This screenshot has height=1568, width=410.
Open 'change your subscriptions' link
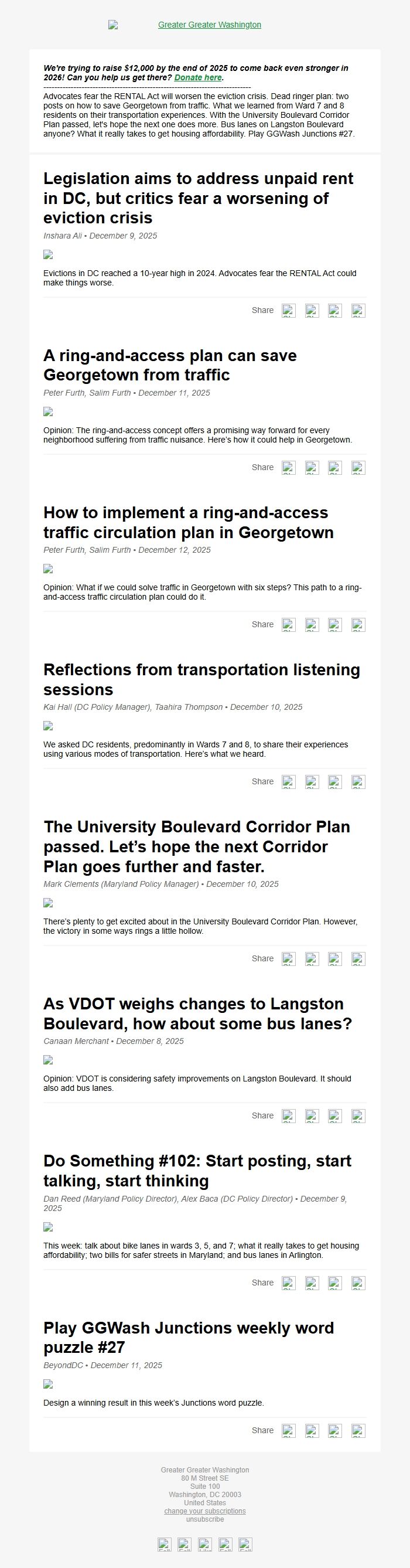coord(205,1511)
